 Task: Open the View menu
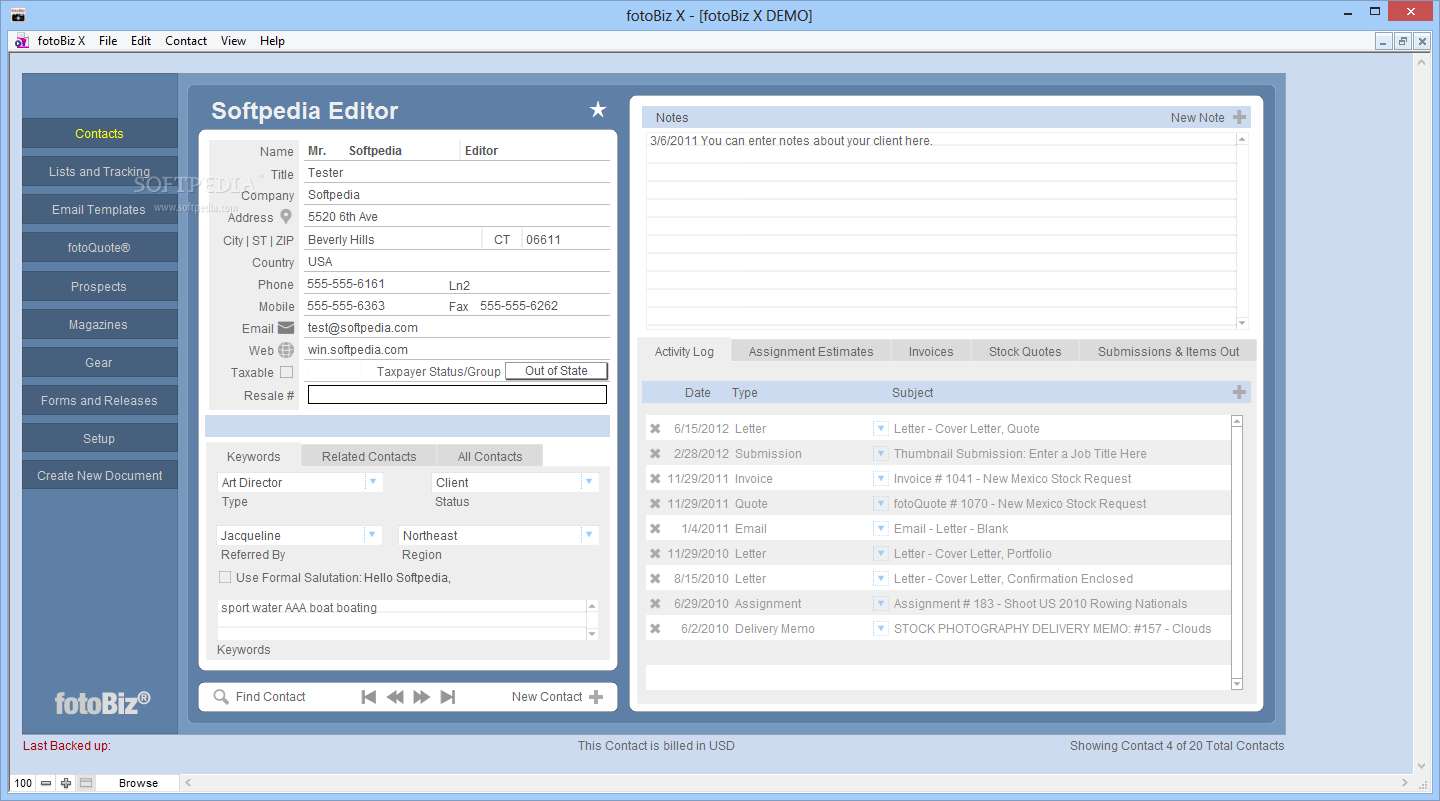tap(233, 41)
